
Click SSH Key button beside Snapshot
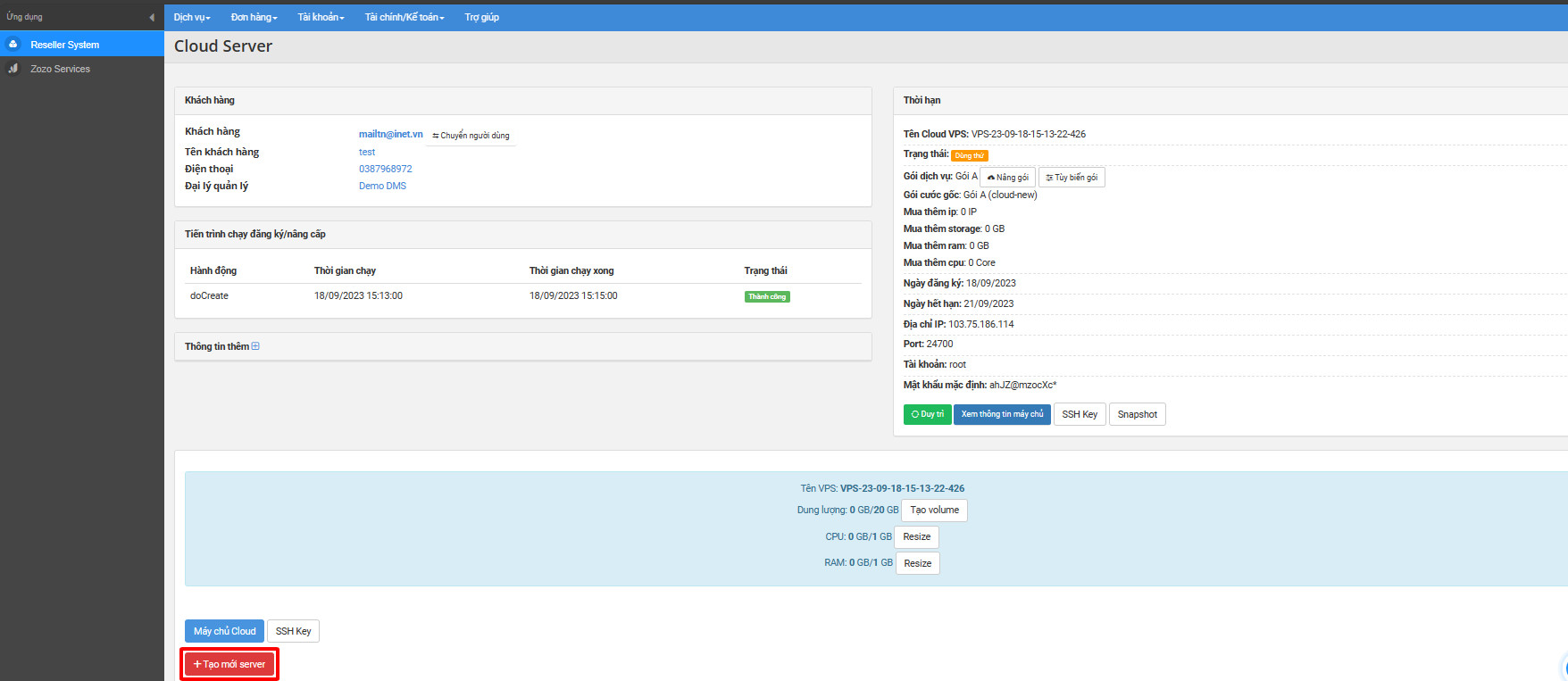coord(1080,414)
